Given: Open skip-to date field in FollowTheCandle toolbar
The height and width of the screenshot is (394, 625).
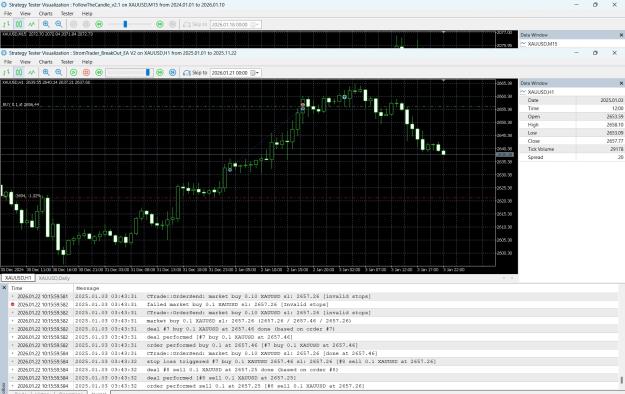Looking at the screenshot, I should click(236, 24).
